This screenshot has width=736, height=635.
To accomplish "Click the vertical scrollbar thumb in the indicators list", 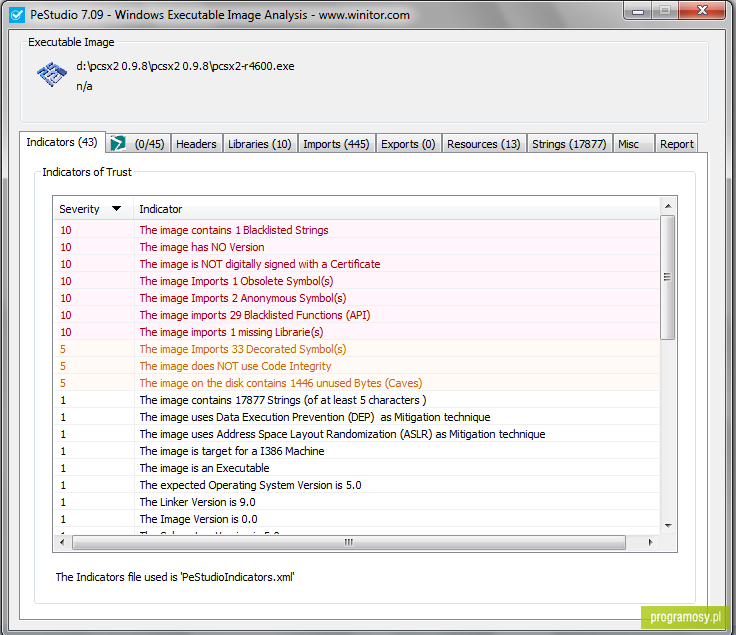I will [667, 277].
